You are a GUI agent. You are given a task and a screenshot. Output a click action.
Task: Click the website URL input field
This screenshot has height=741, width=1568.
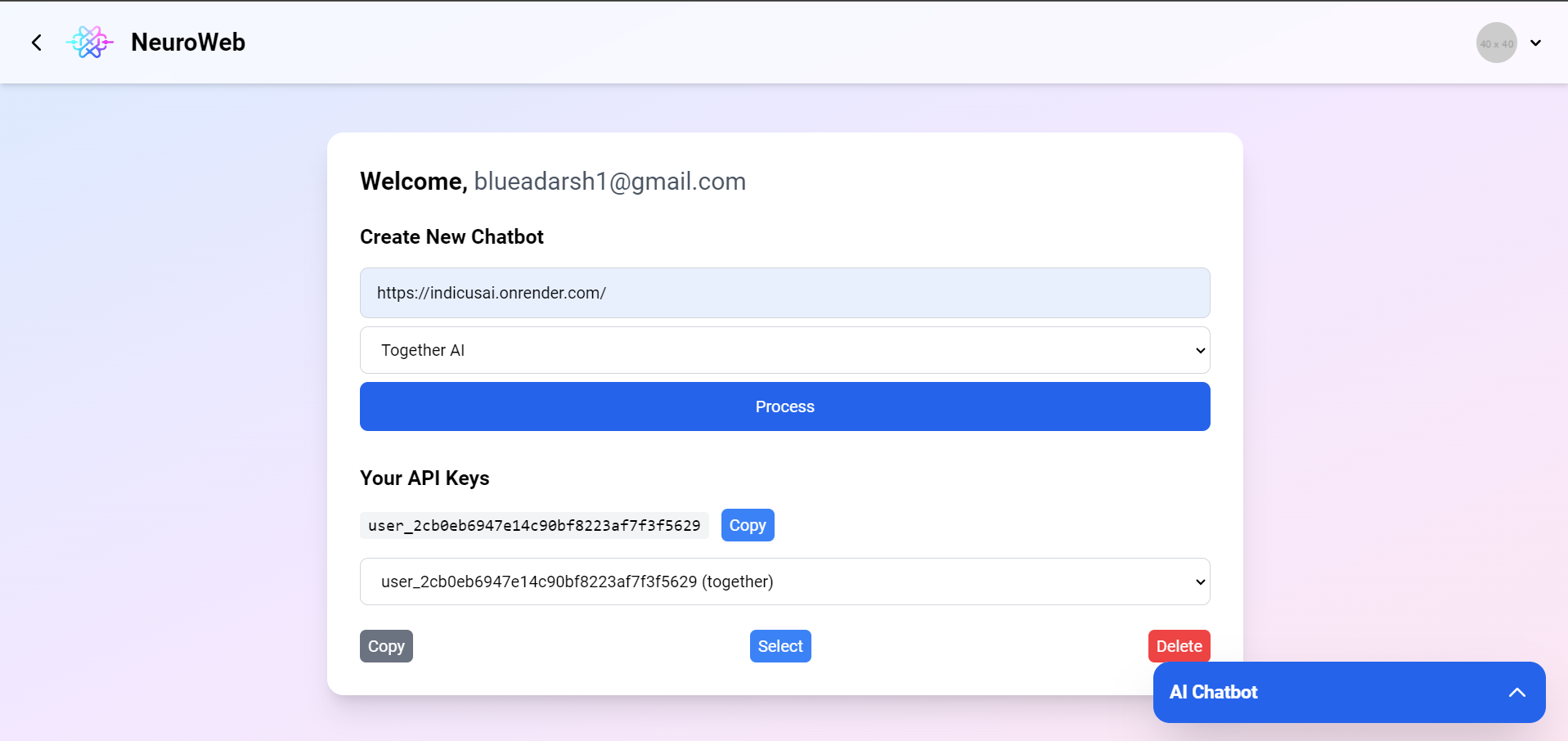click(x=785, y=293)
